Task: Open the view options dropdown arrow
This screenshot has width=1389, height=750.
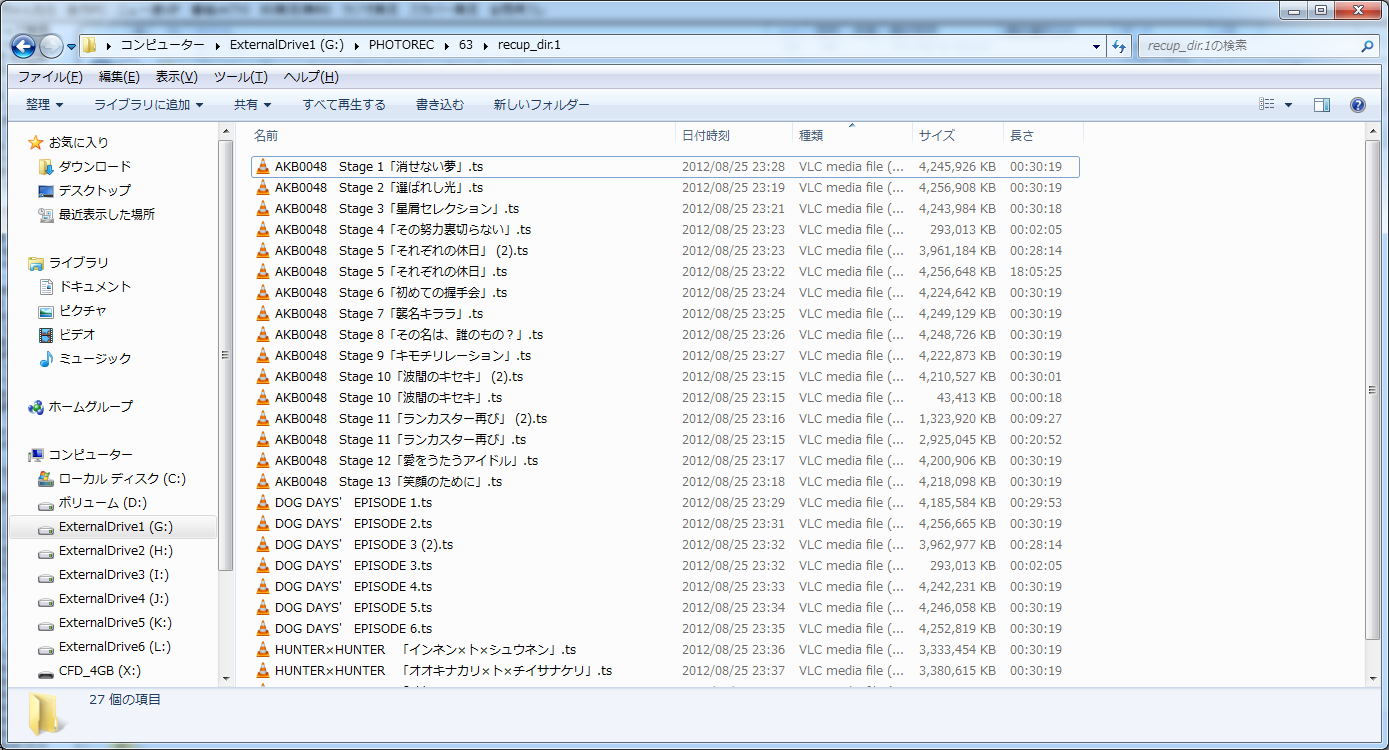Action: [1288, 105]
